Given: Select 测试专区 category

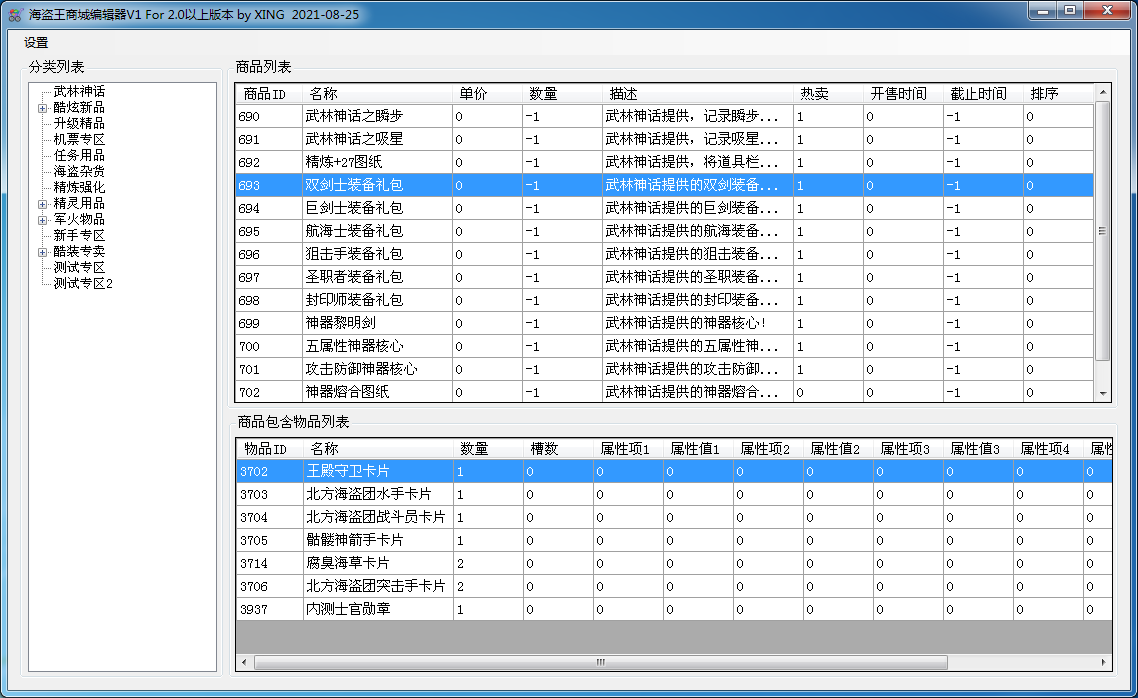Looking at the screenshot, I should tap(79, 267).
